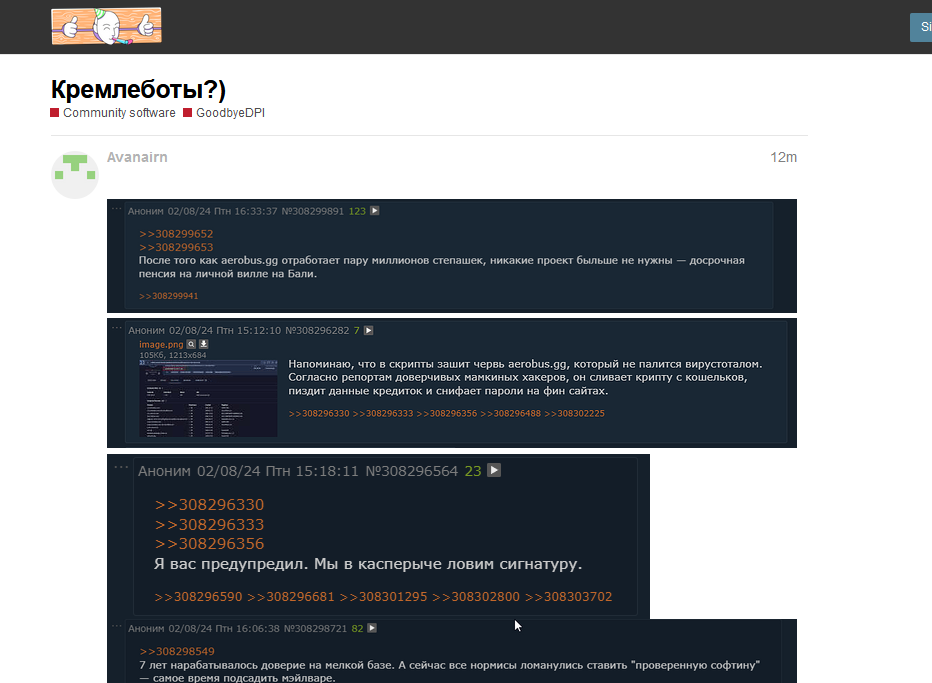Enlarge the image.png screenshot thumbnail

click(x=208, y=398)
